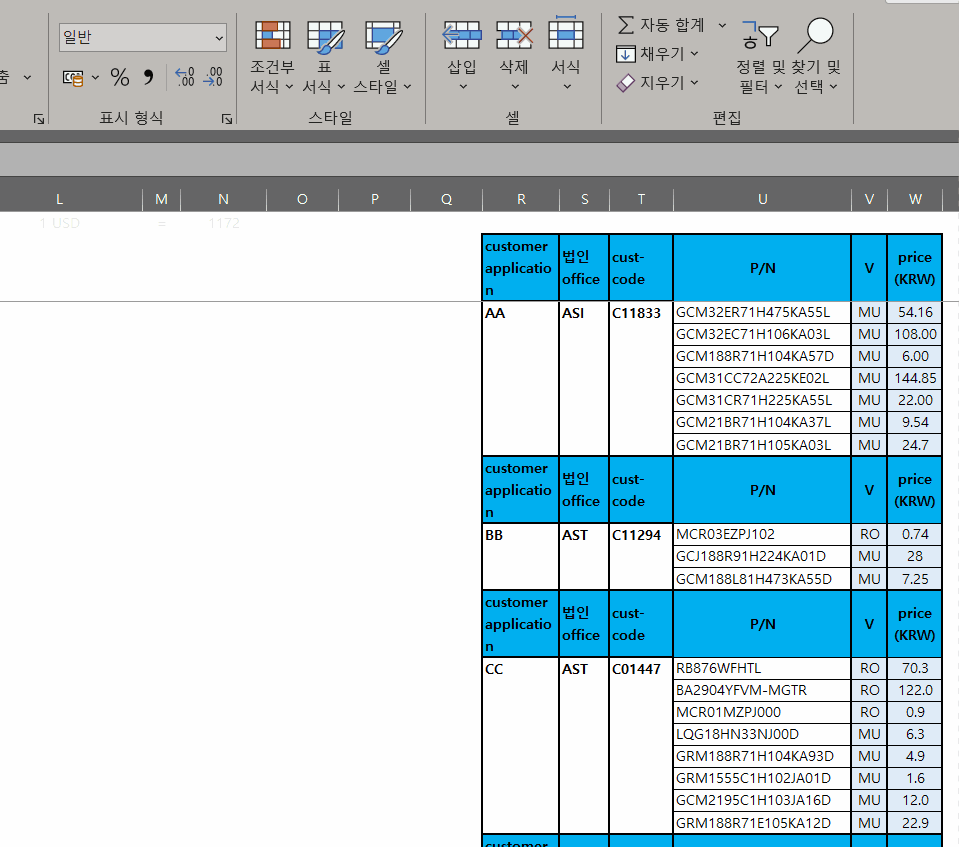The image size is (959, 847).
Task: Select price cell 144.85
Action: (x=915, y=379)
